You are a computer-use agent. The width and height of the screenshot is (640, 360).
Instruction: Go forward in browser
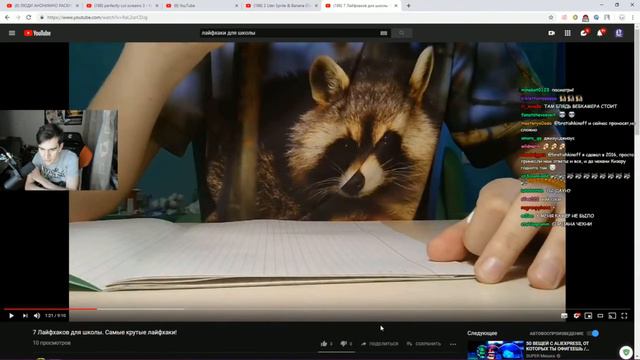click(18, 18)
